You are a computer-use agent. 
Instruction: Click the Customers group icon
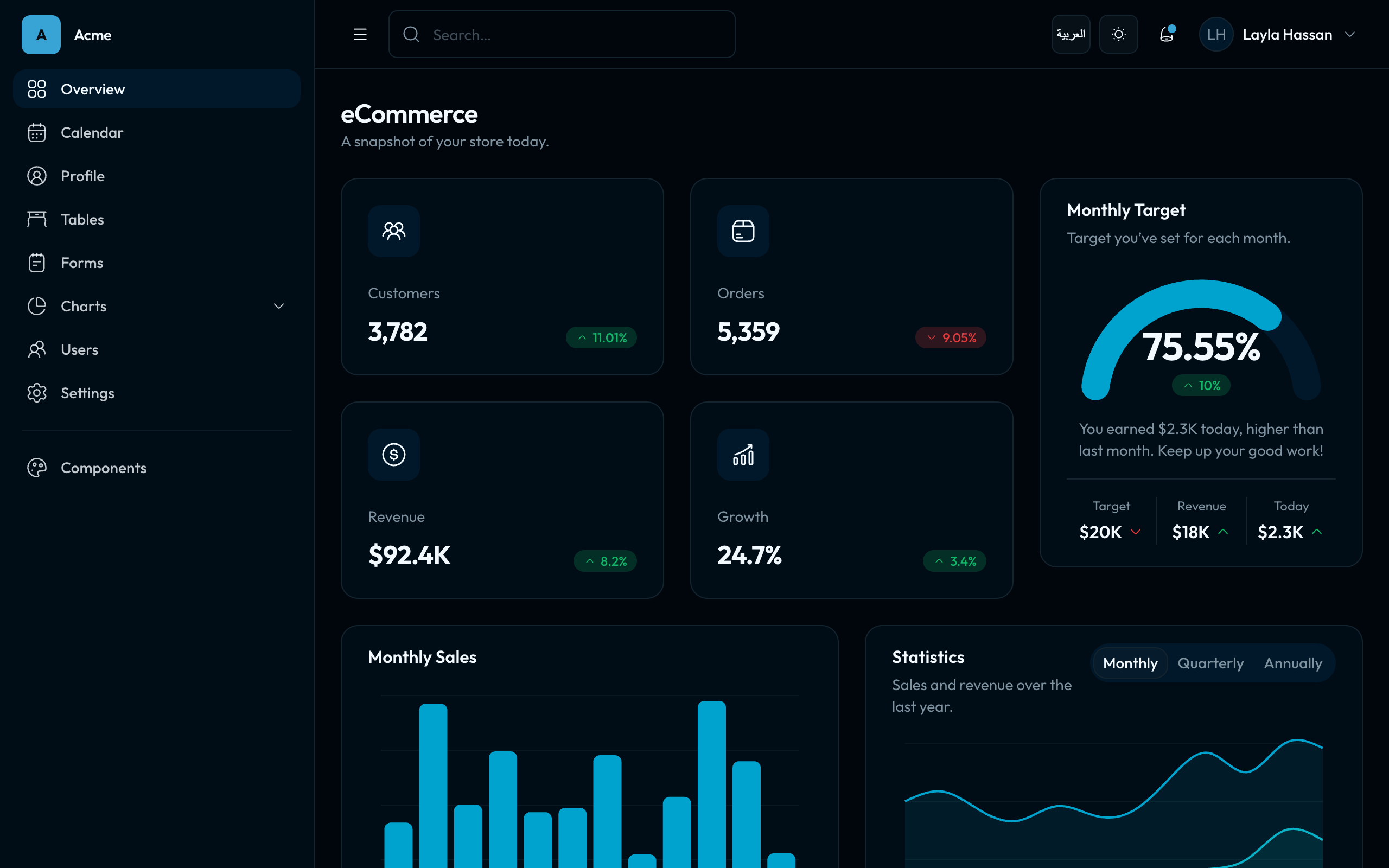click(394, 231)
